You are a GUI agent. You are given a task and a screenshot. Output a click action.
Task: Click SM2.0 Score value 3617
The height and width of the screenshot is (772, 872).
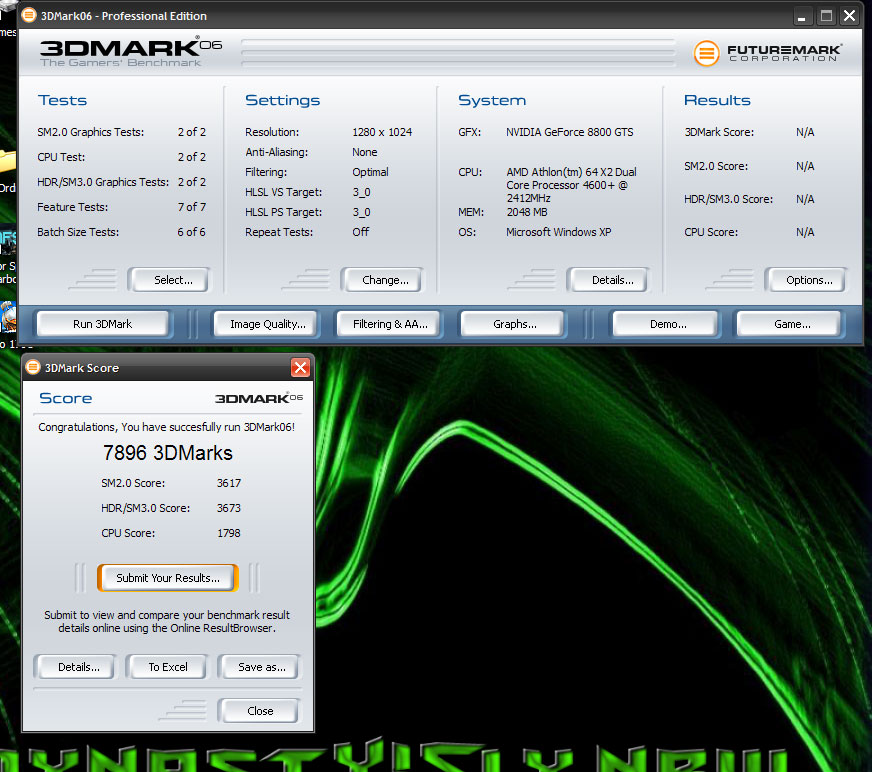229,483
